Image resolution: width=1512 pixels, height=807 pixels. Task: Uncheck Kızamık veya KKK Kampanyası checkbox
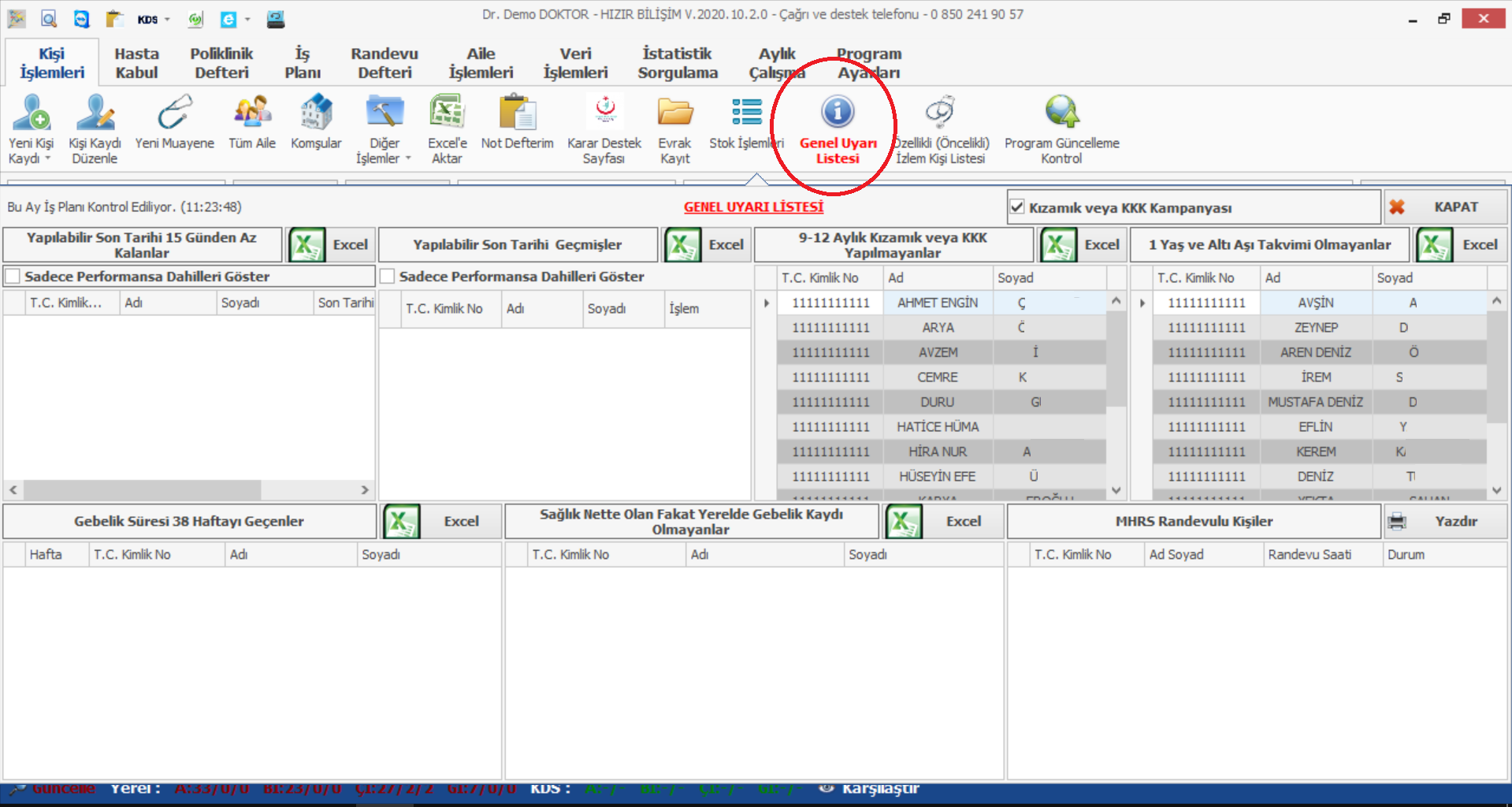(x=1017, y=207)
